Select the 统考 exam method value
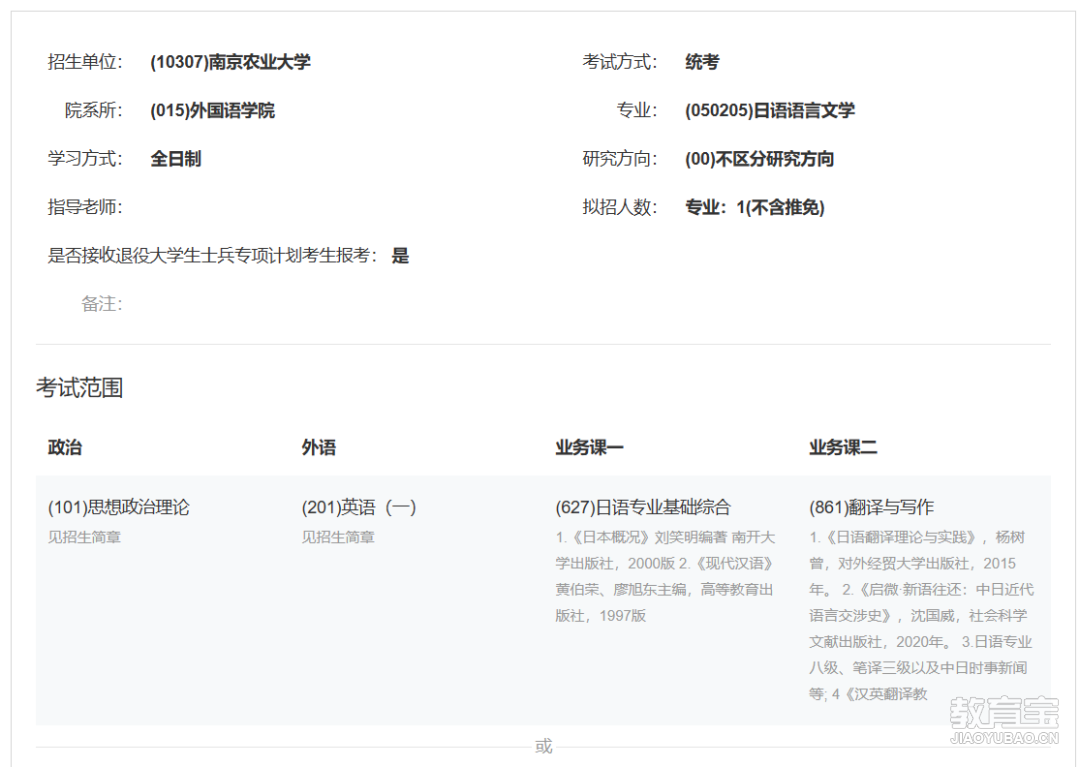Image resolution: width=1080 pixels, height=767 pixels. click(x=702, y=62)
